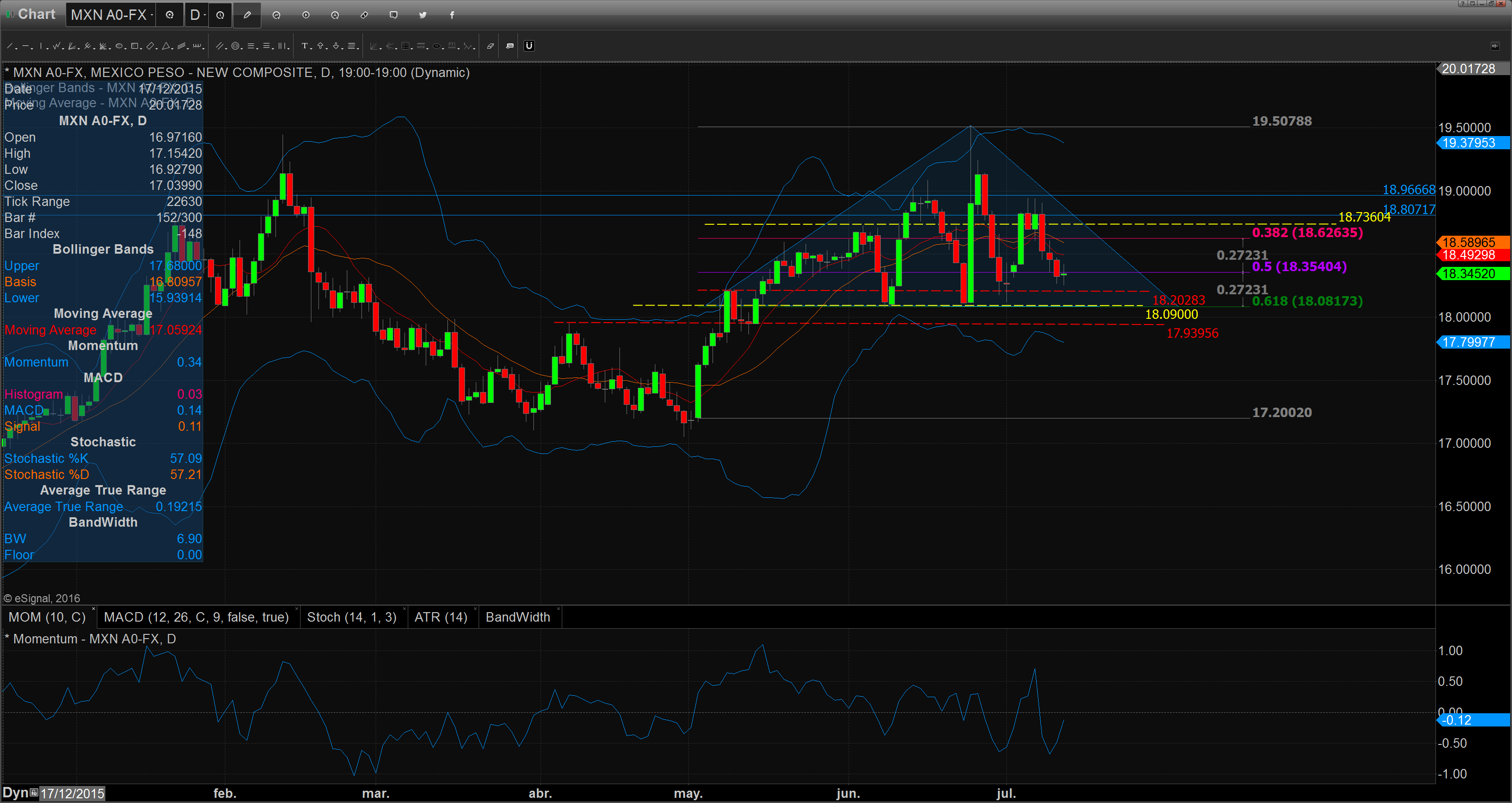Image resolution: width=1512 pixels, height=803 pixels.
Task: Select the vertical line tool
Action: [x=41, y=46]
